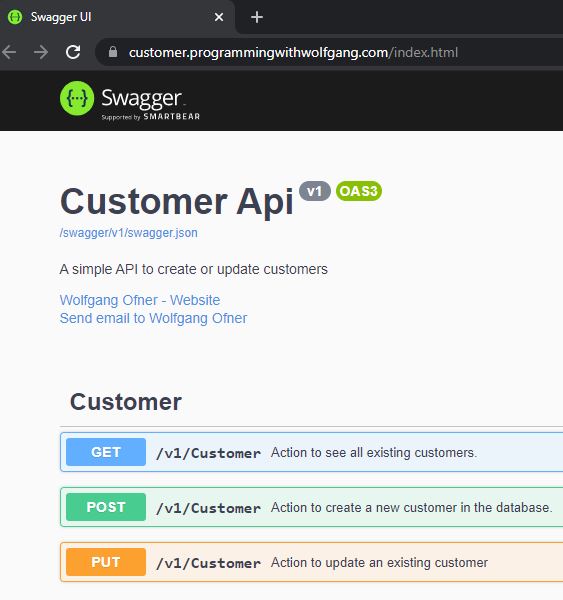Open a new browser tab
The height and width of the screenshot is (600, 563).
coord(256,17)
